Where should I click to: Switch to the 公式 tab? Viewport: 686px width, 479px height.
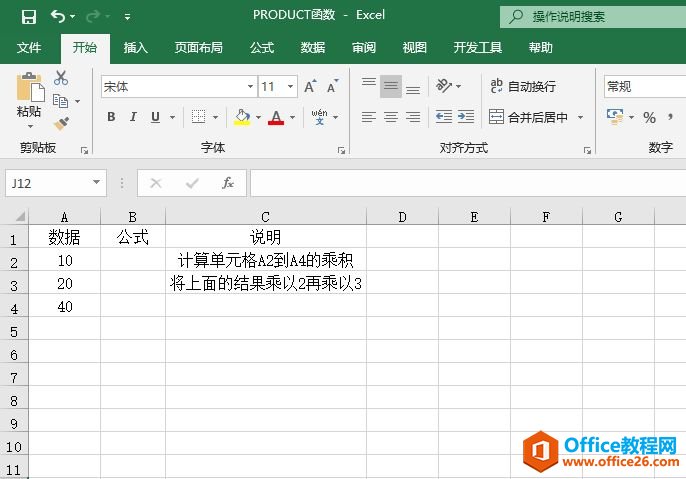pos(262,48)
